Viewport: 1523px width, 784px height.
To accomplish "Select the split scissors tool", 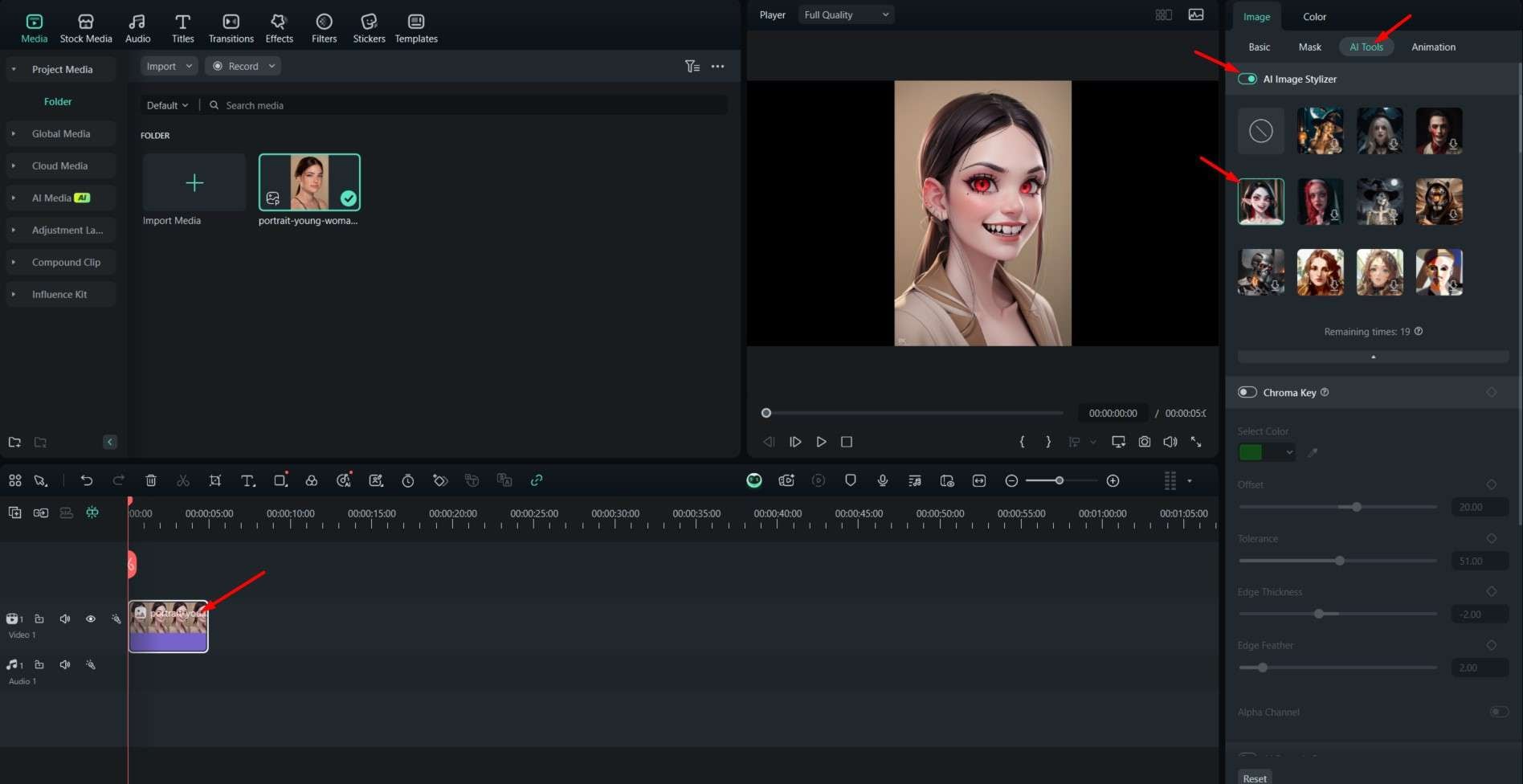I will click(x=183, y=480).
